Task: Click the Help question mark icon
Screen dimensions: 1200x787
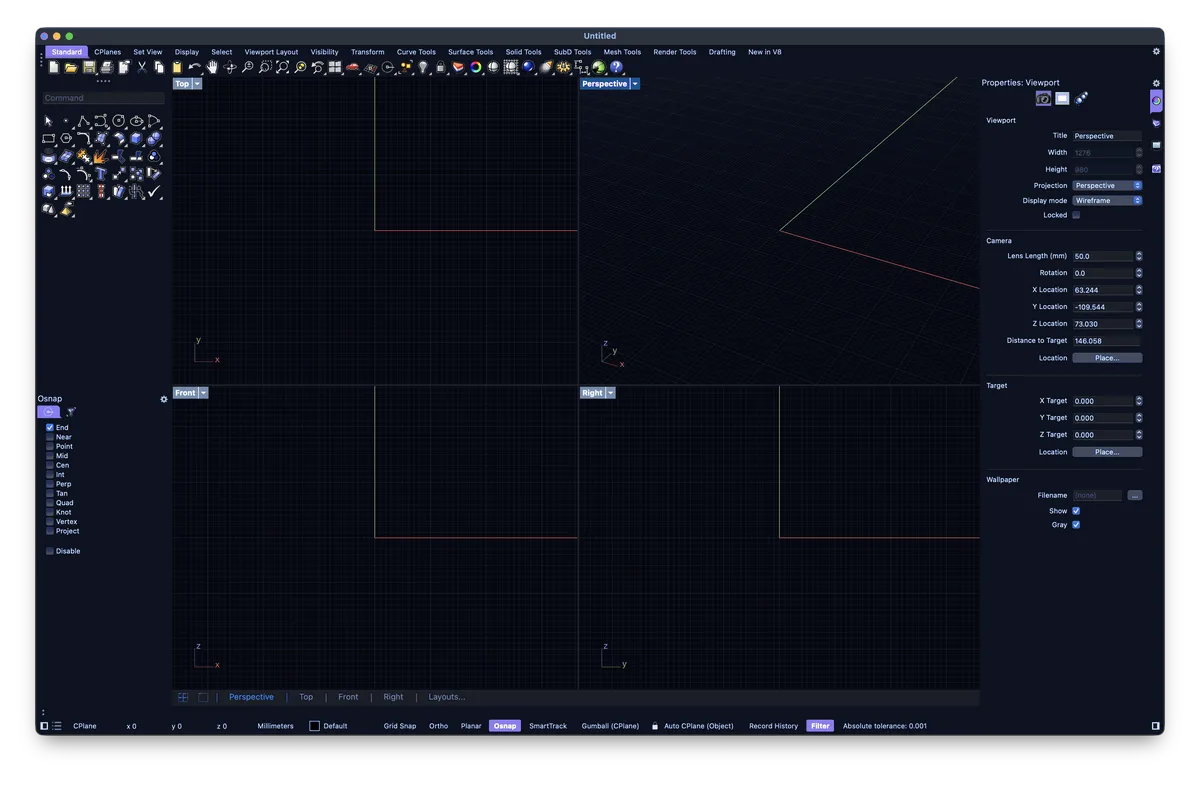Action: (x=616, y=67)
